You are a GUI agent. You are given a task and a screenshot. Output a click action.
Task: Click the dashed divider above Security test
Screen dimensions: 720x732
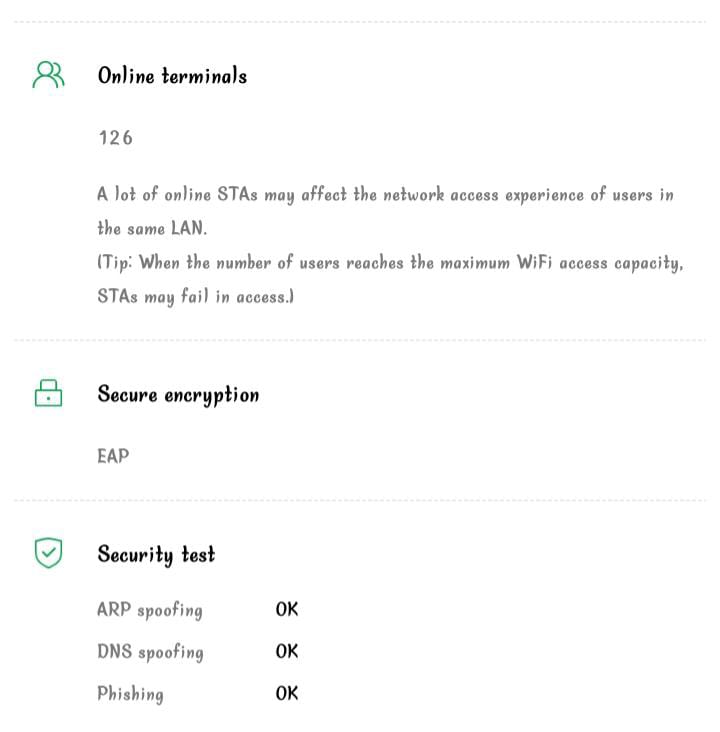(x=360, y=500)
